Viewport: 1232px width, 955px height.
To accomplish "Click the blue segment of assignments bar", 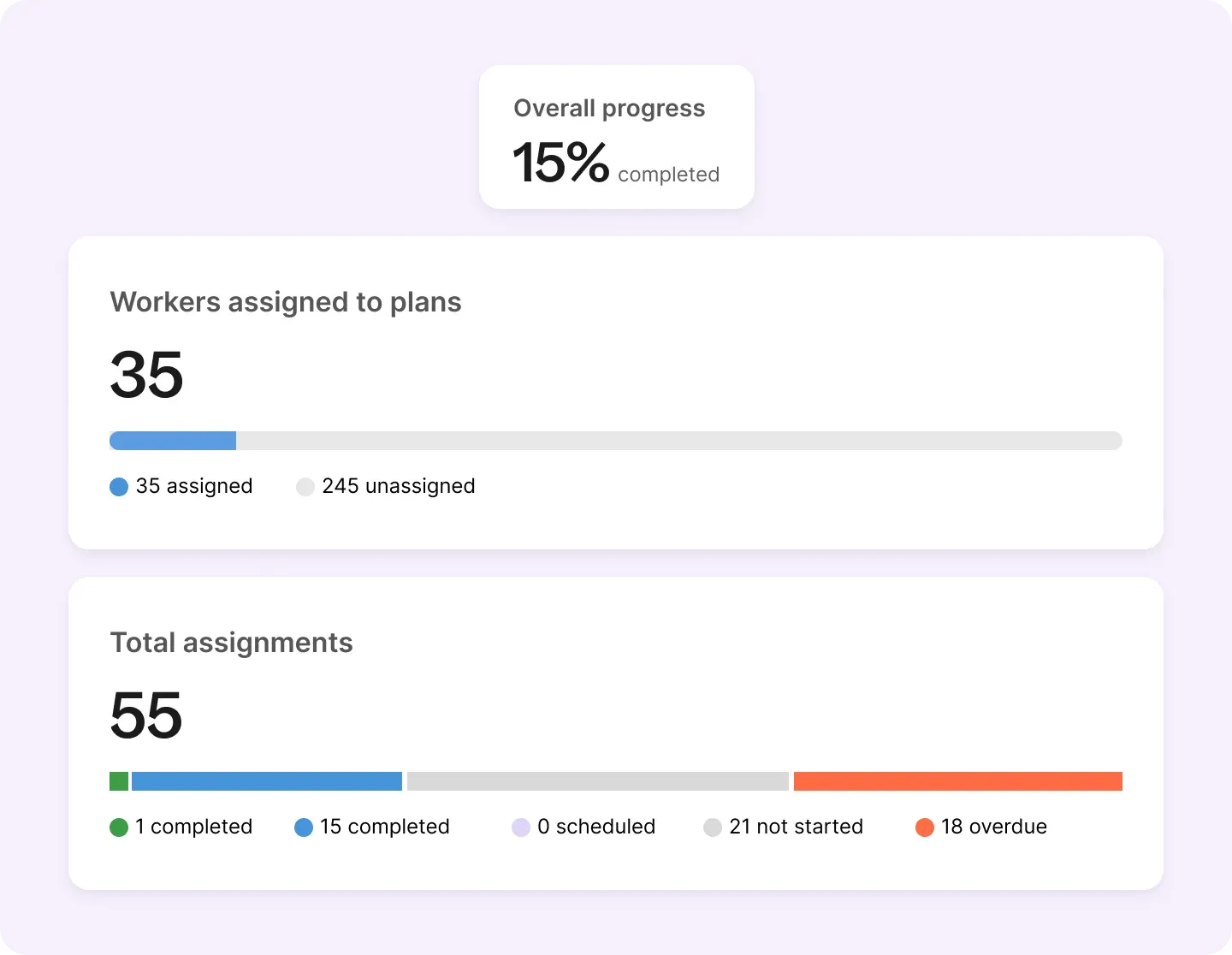I will click(x=267, y=781).
